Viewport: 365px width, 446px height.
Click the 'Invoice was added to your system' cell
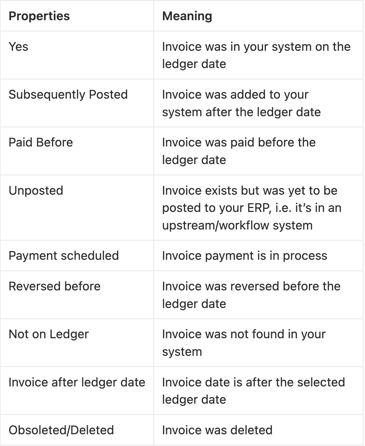pyautogui.click(x=258, y=103)
